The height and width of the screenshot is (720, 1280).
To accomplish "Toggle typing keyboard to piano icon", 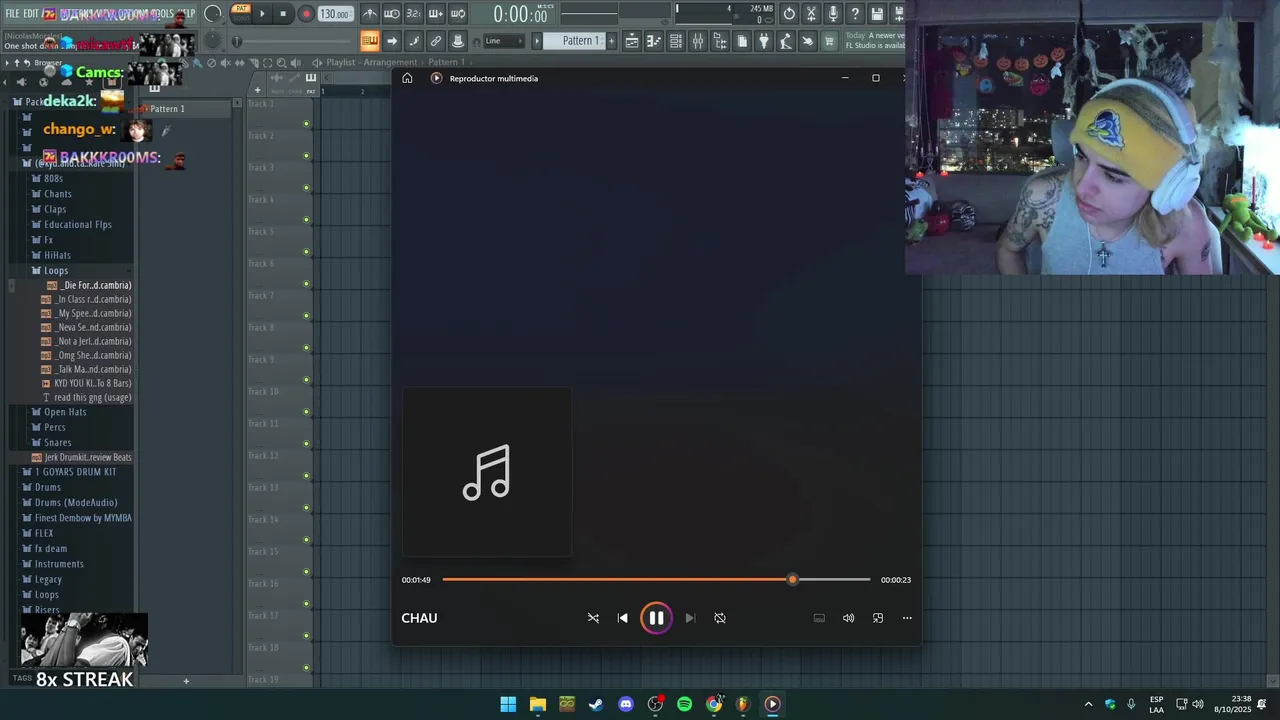I will pyautogui.click(x=370, y=41).
